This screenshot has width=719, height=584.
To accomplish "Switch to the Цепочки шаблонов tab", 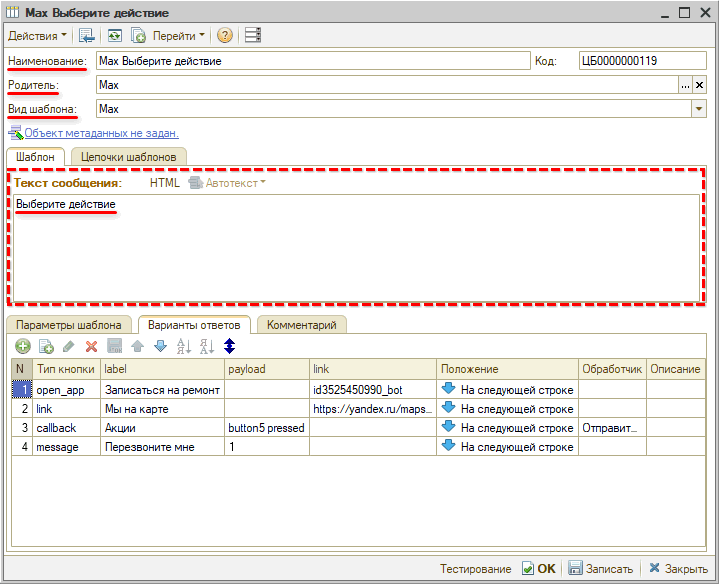I will click(128, 156).
